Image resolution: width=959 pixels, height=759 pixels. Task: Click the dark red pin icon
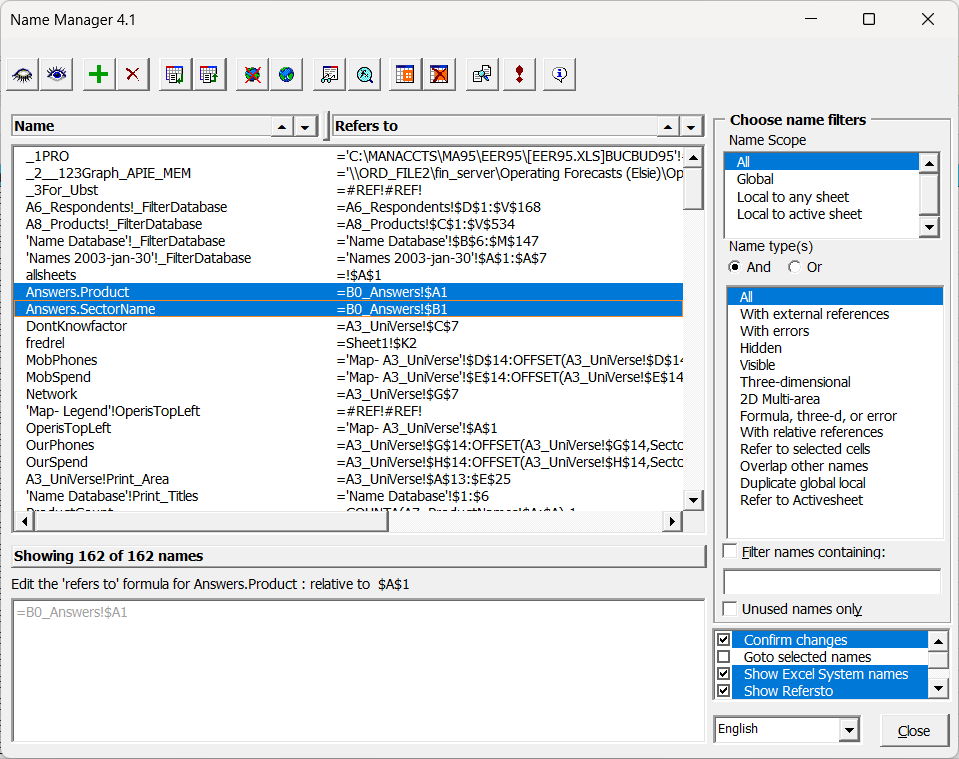[519, 75]
